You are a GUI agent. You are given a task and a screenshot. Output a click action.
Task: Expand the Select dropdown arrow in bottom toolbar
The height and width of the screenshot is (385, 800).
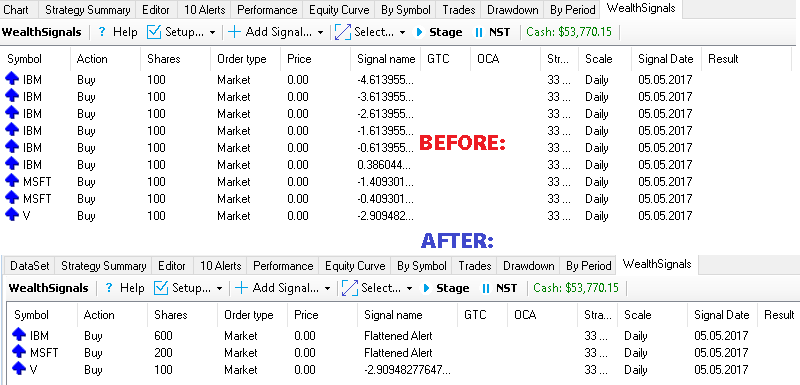coord(409,289)
